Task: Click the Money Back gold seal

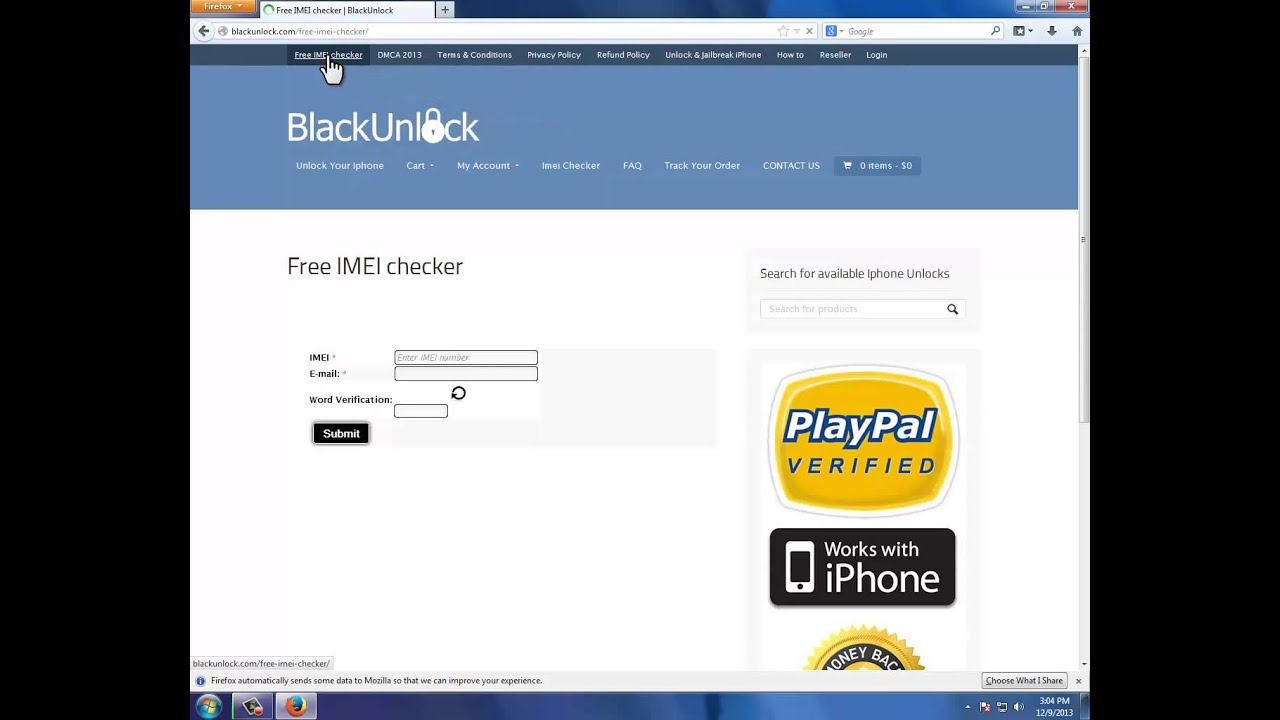Action: click(x=863, y=648)
